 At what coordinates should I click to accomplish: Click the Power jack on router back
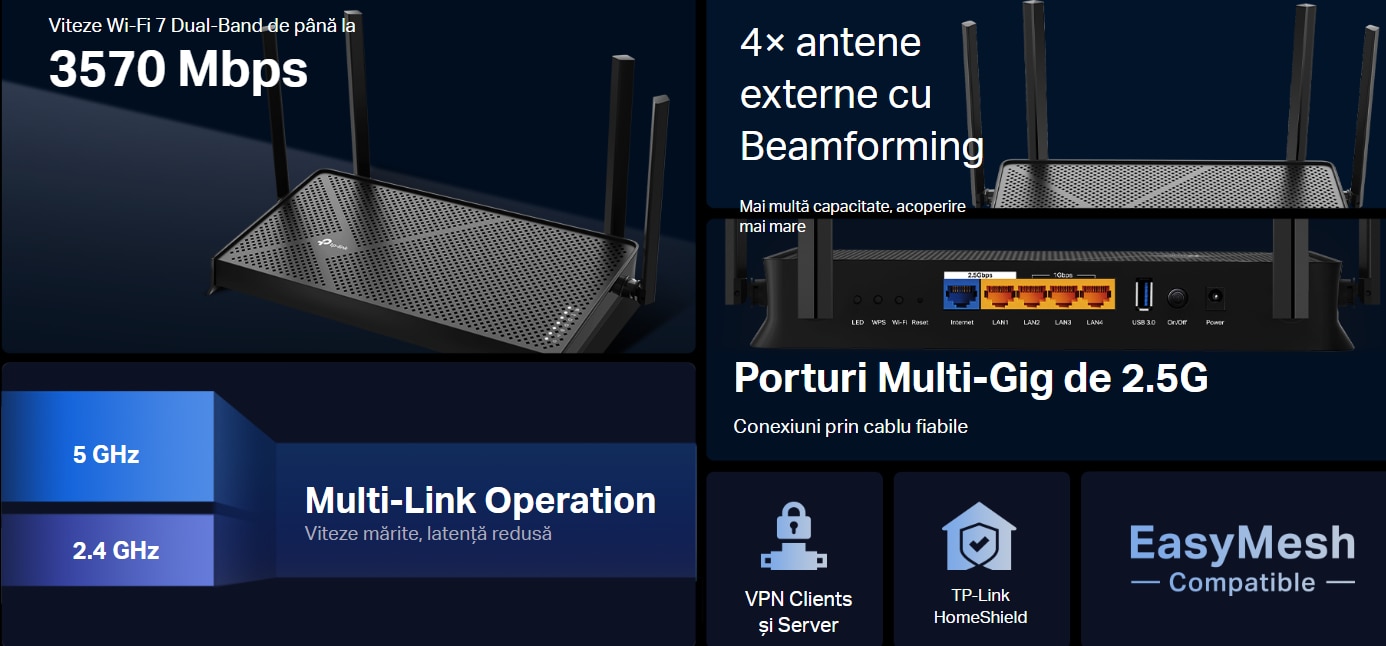[1215, 298]
